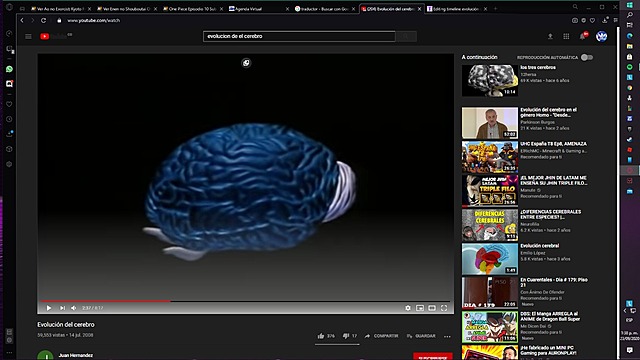Open Spotify from the taskbar

[630, 67]
